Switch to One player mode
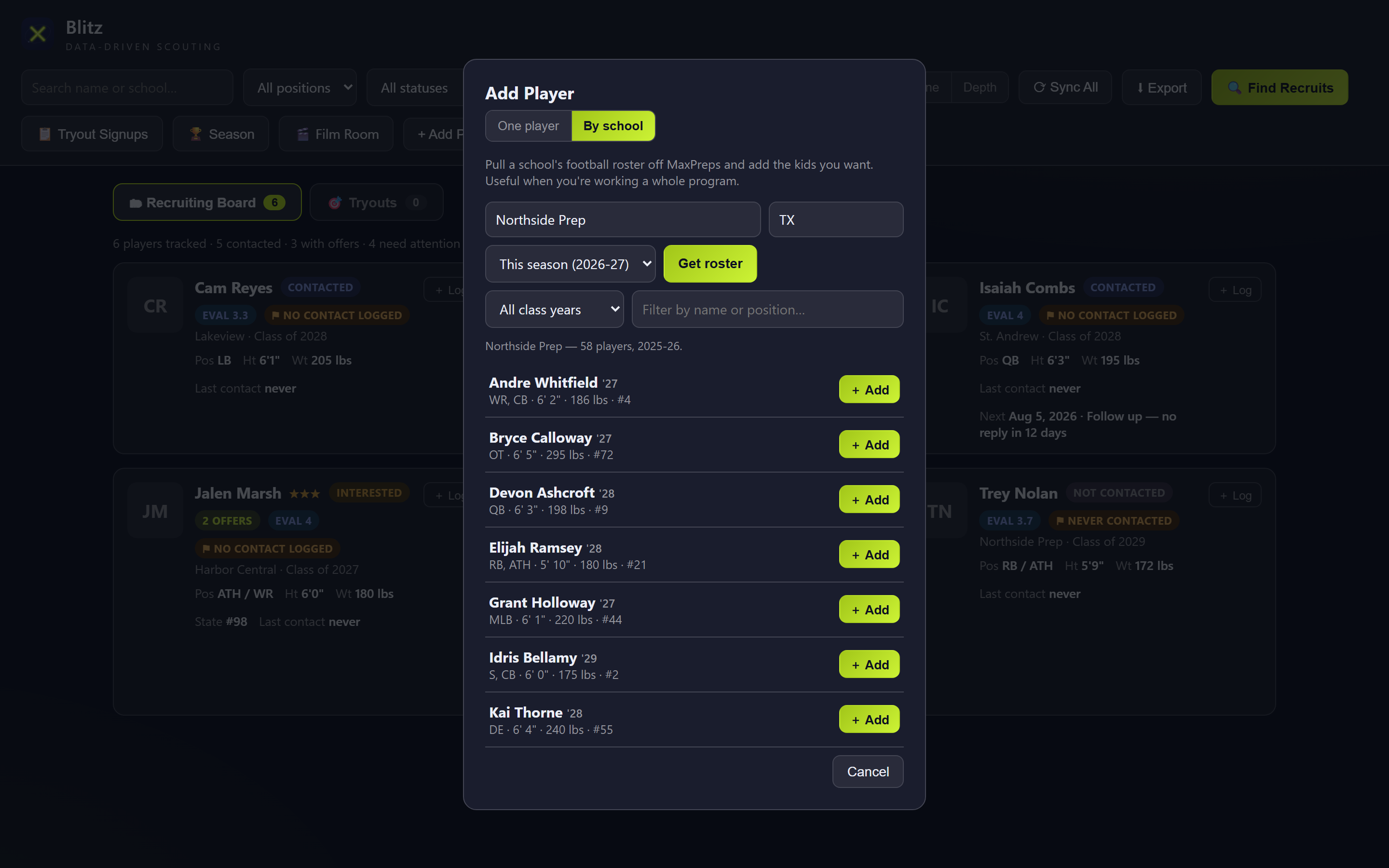Image resolution: width=1389 pixels, height=868 pixels. pyautogui.click(x=528, y=126)
